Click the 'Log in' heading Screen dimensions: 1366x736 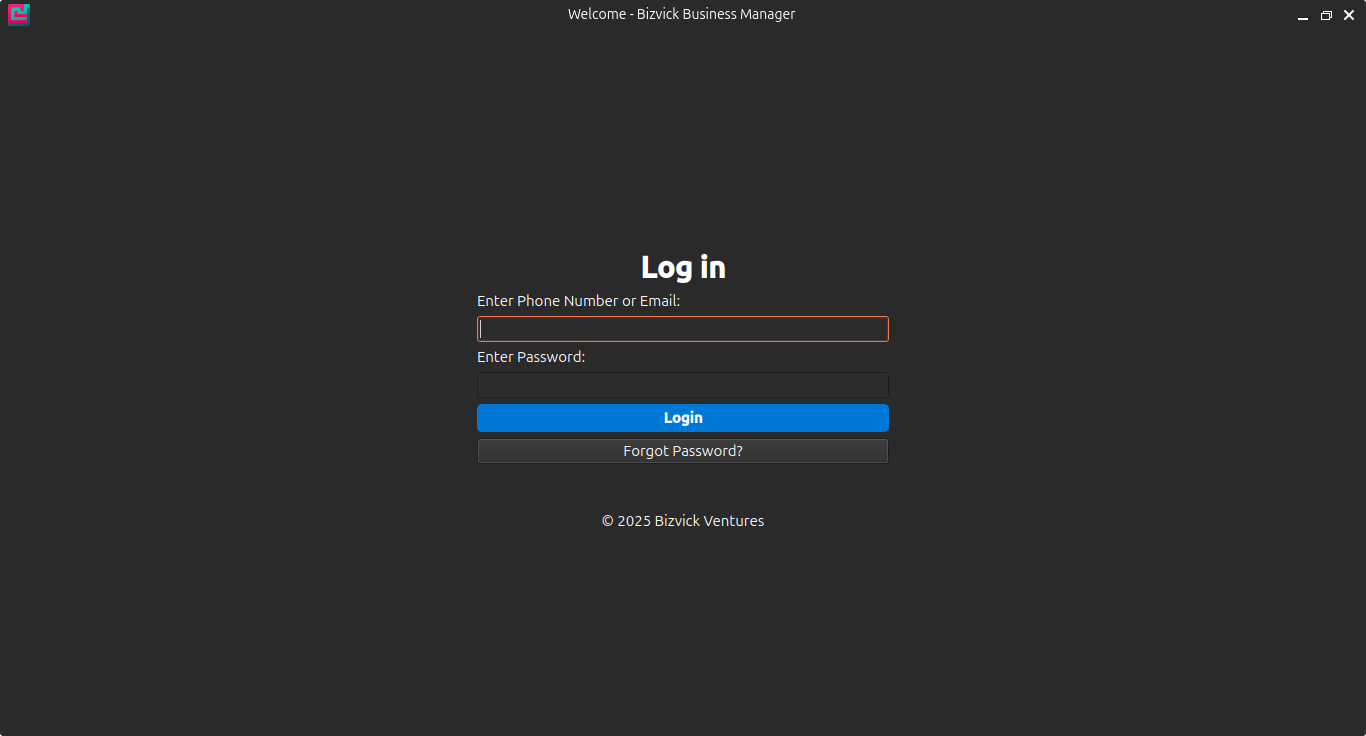click(x=683, y=267)
